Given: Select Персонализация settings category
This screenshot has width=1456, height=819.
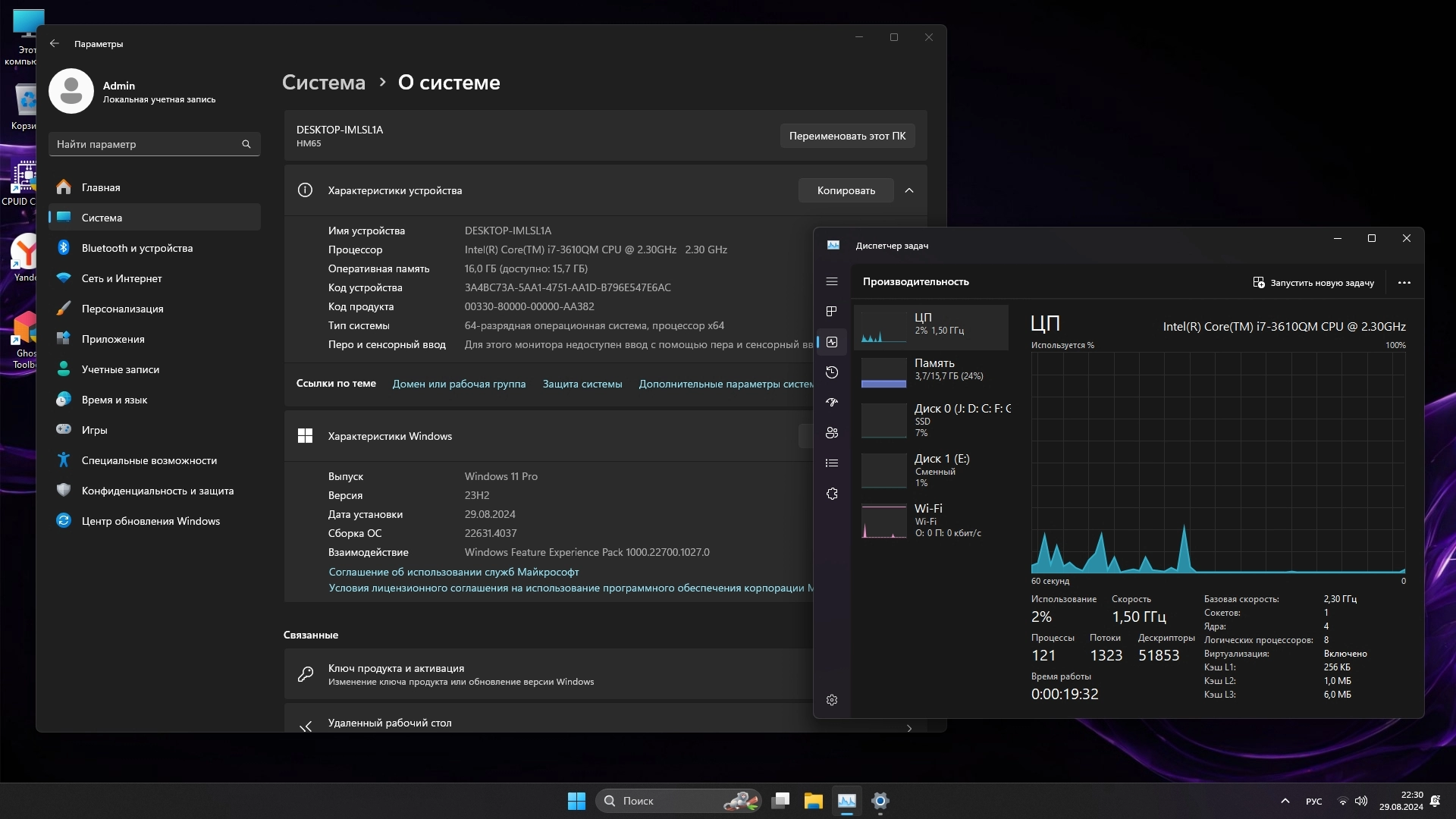Looking at the screenshot, I should point(122,309).
